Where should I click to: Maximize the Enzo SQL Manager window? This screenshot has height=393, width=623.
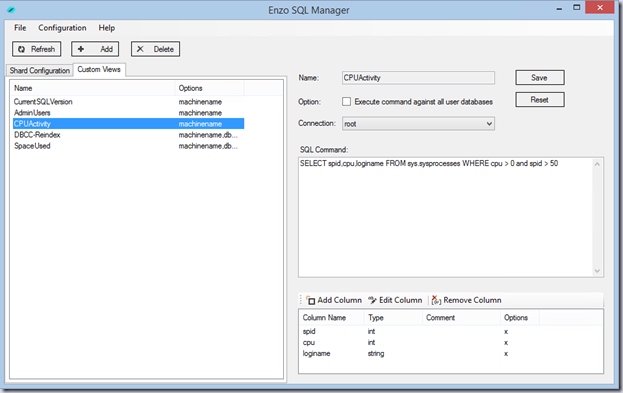click(577, 8)
